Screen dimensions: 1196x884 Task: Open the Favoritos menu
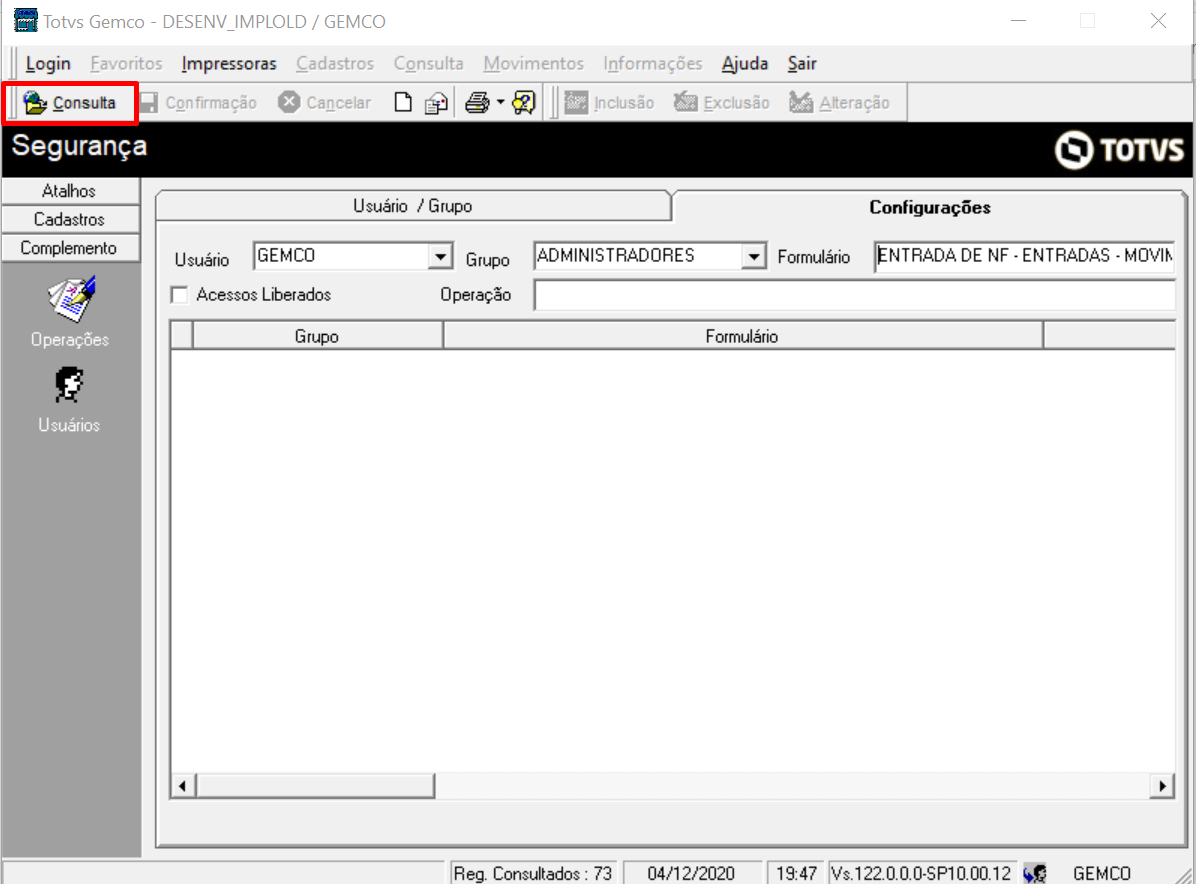click(126, 63)
